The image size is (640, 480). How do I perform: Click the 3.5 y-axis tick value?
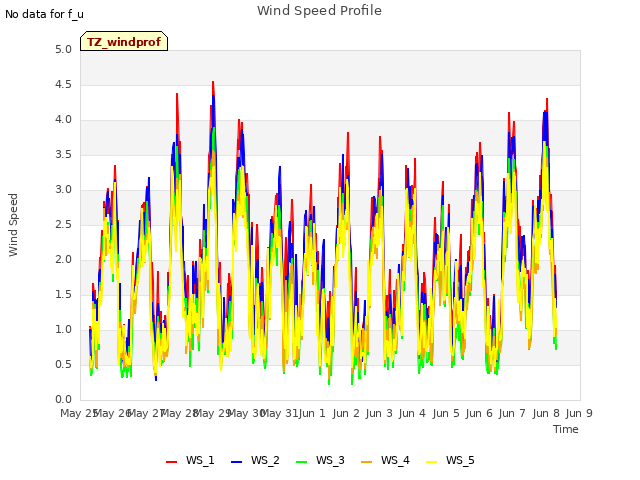(x=63, y=155)
